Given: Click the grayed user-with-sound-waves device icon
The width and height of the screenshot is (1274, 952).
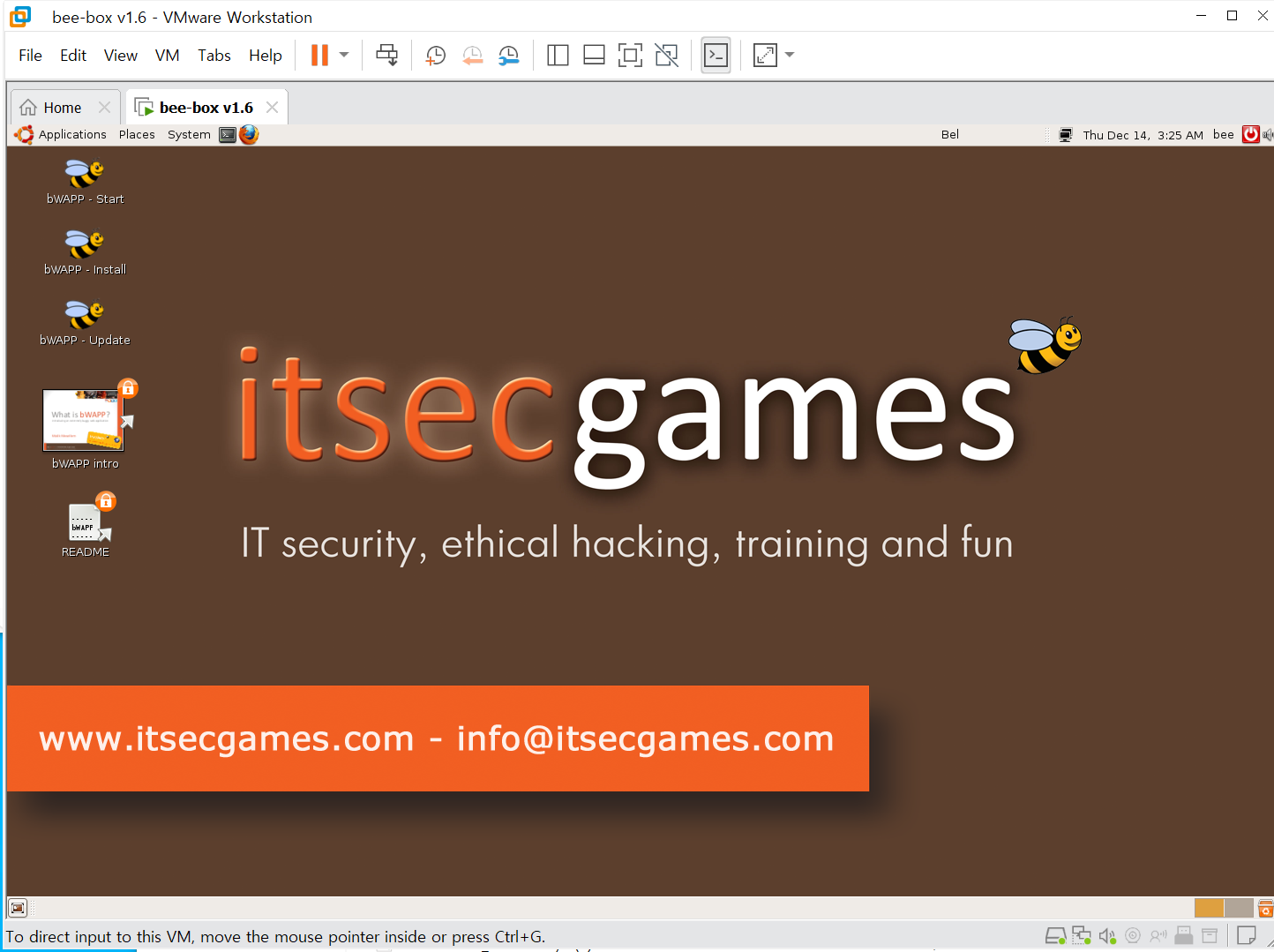Looking at the screenshot, I should coord(1158,935).
